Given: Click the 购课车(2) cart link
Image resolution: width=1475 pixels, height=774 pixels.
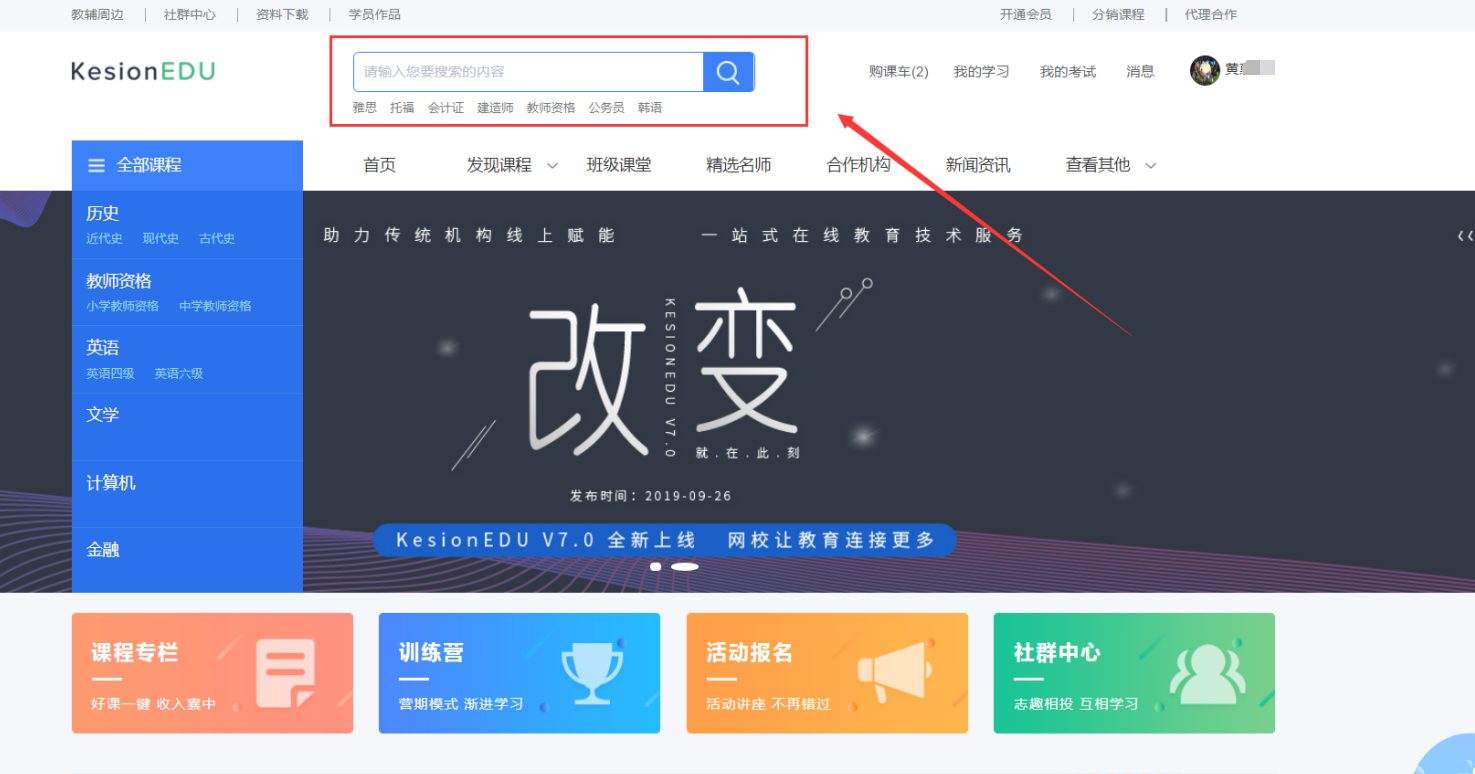Looking at the screenshot, I should (899, 72).
